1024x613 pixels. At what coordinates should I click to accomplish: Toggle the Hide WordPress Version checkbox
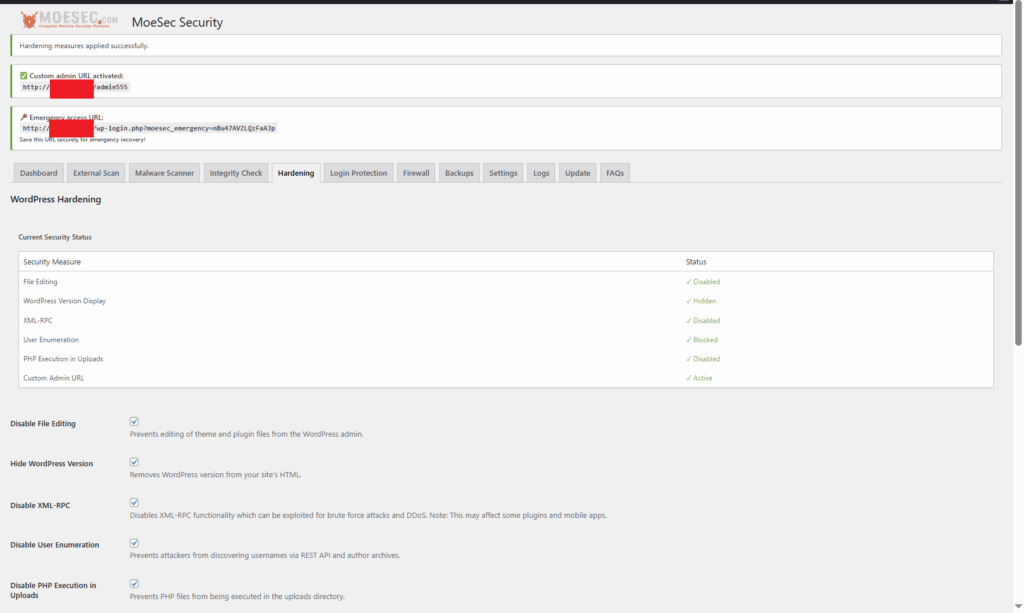coord(134,461)
